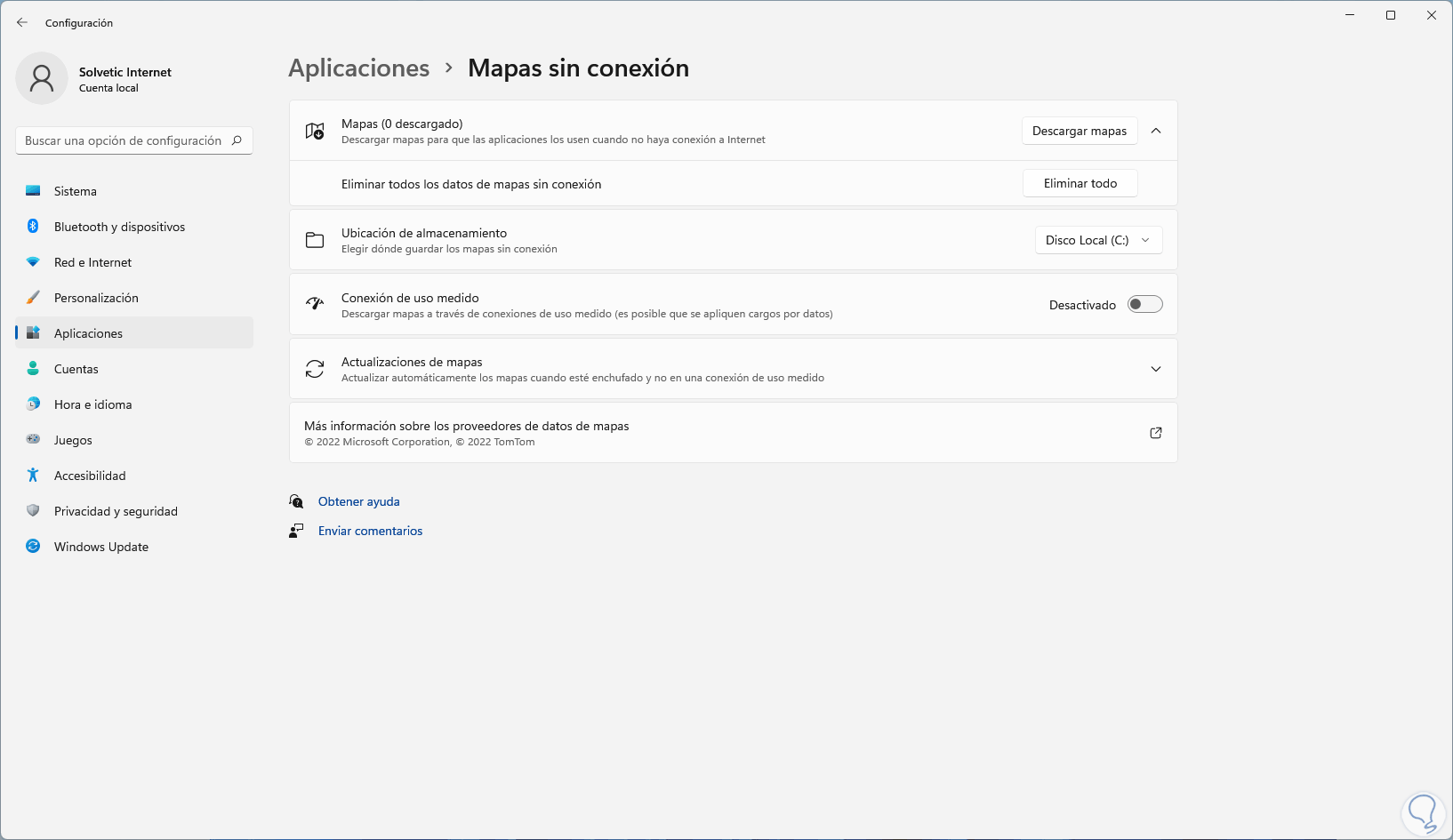
Task: Click the Red e Internet wifi icon
Action: click(x=33, y=262)
